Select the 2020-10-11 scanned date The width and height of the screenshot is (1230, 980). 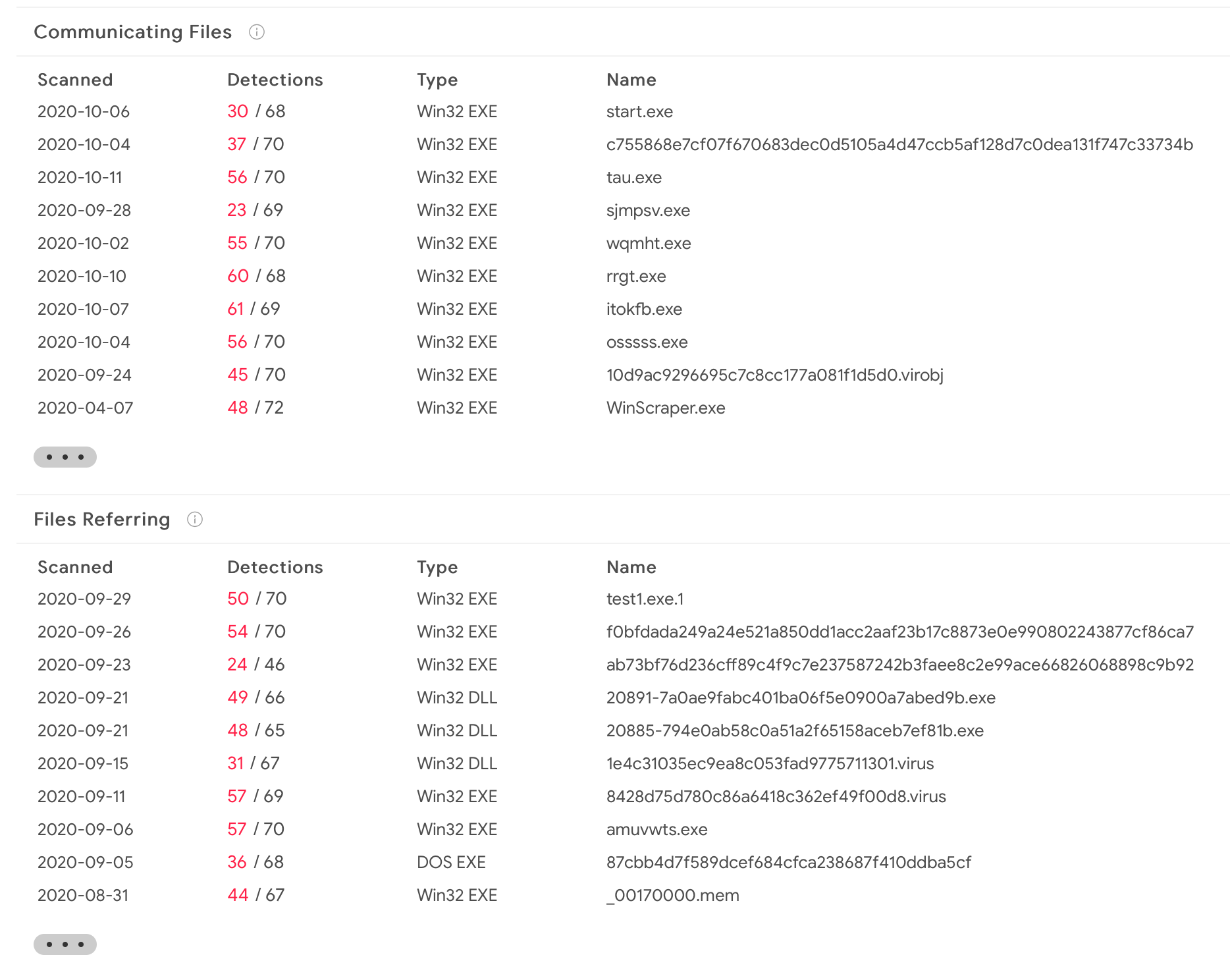coord(80,177)
